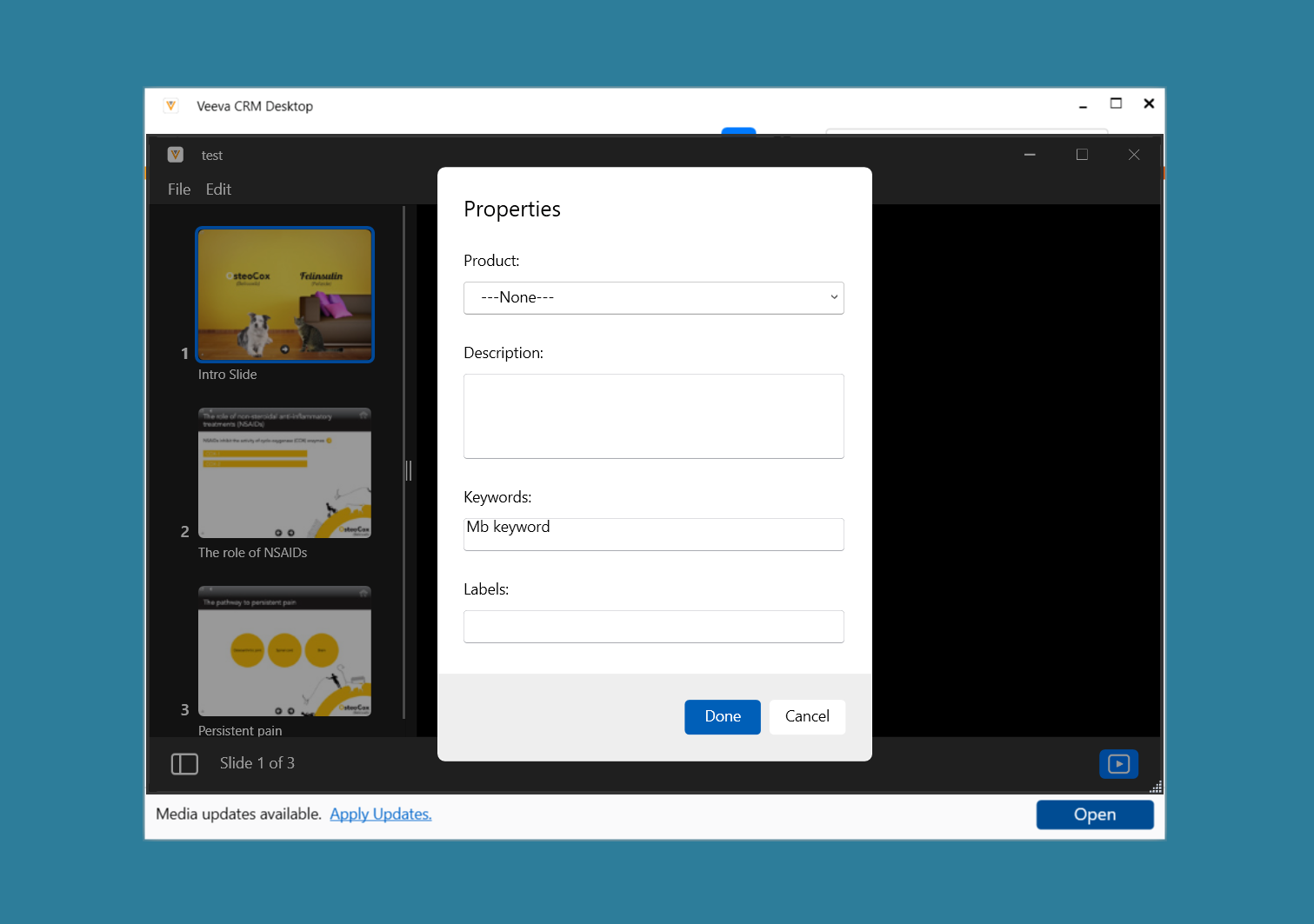Focus the Description text area
Viewport: 1314px width, 924px height.
pos(653,416)
